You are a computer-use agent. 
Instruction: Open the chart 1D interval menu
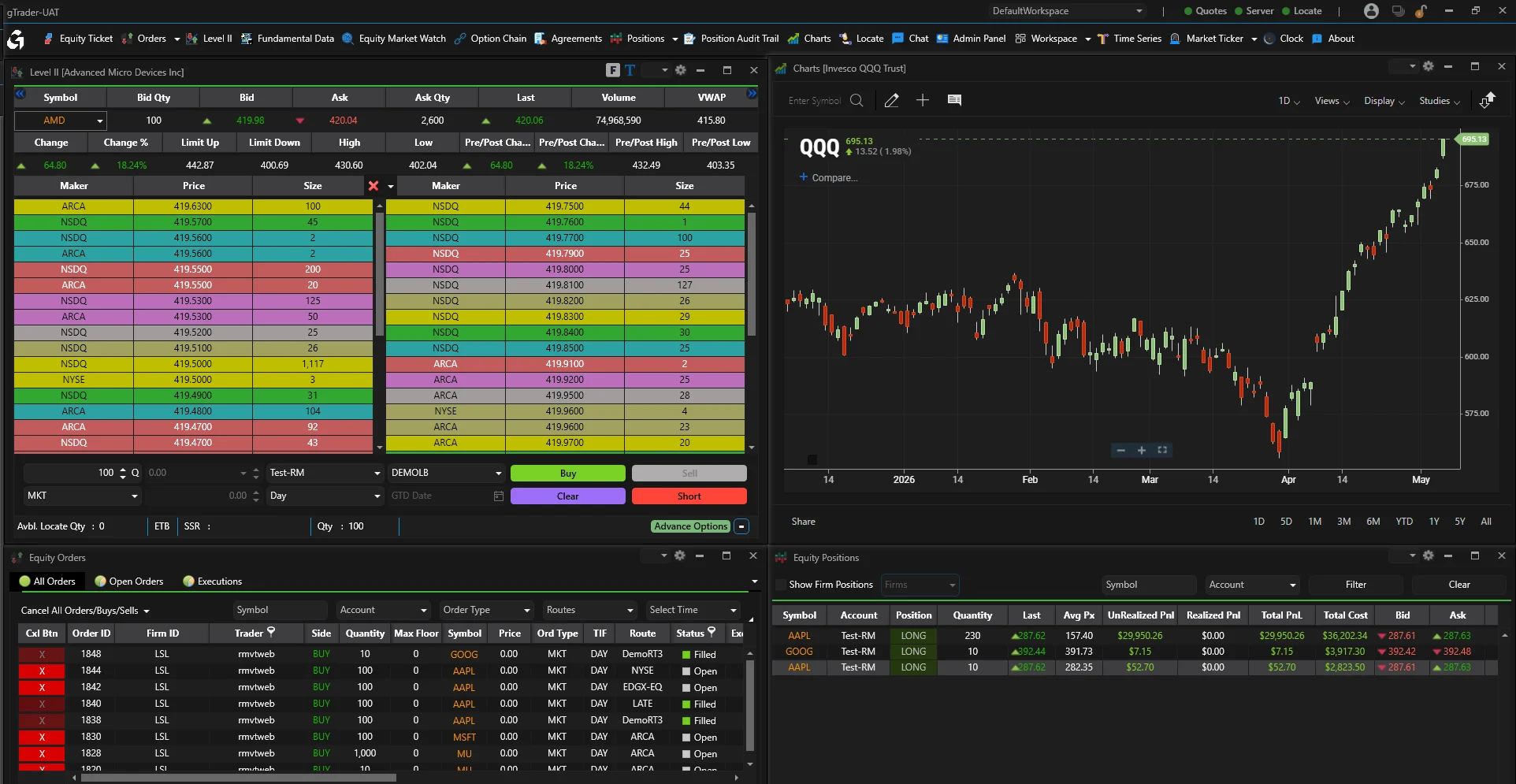click(1289, 101)
